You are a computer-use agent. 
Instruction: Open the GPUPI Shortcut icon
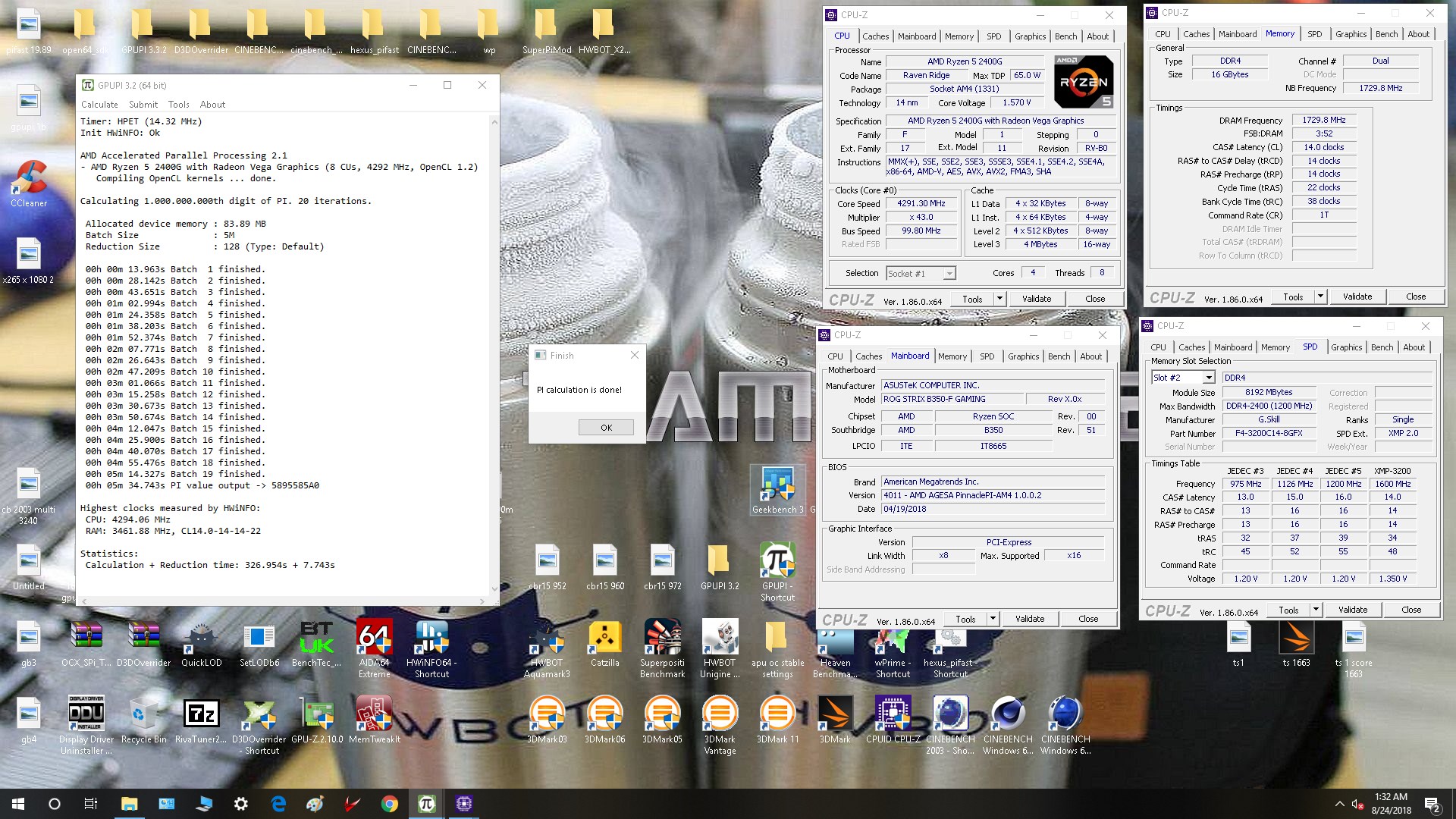point(777,572)
